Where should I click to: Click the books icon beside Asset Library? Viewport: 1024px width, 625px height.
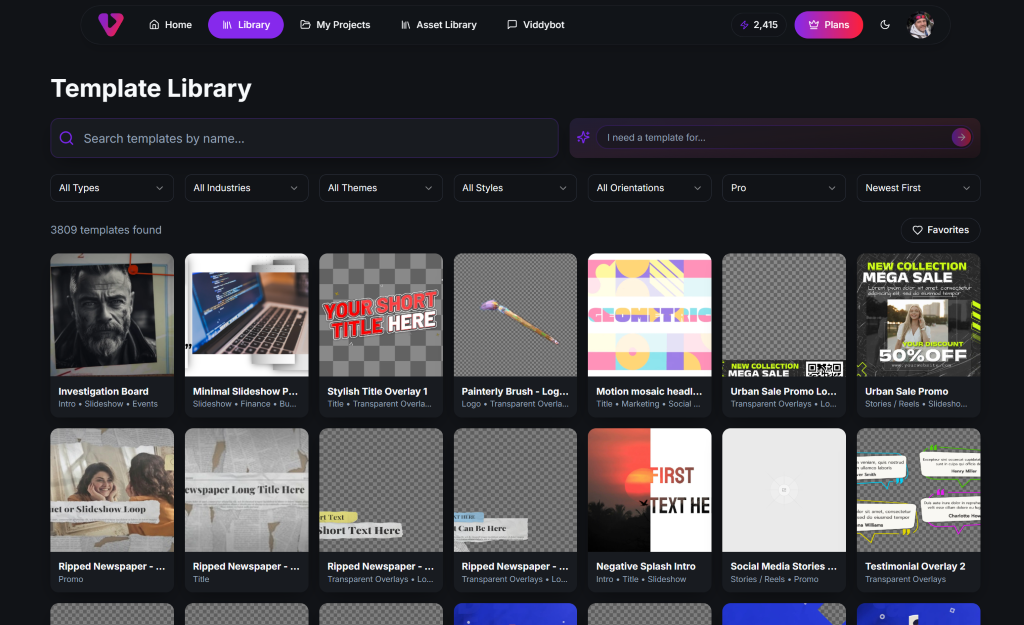click(x=406, y=25)
